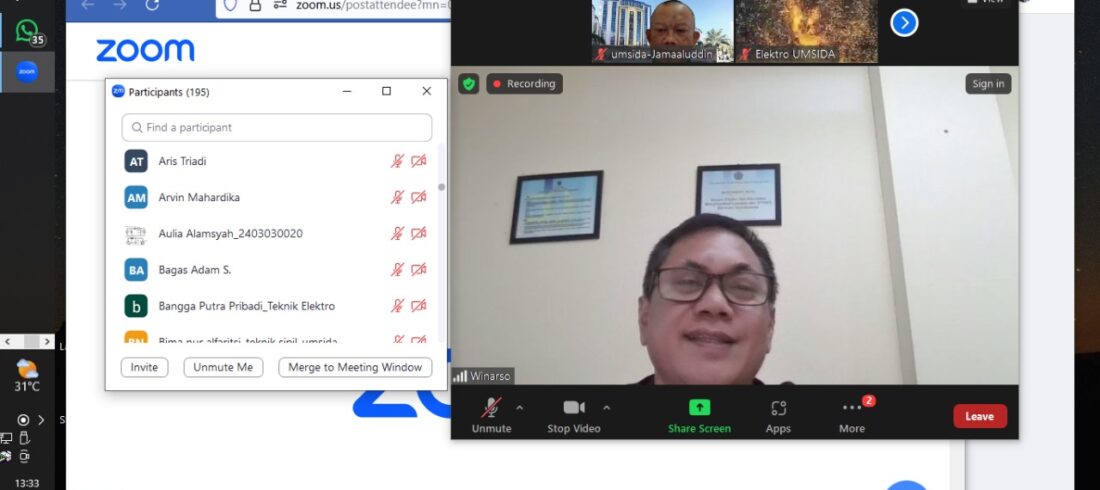This screenshot has height=490, width=1100.
Task: Click muted mic icon for Arvin Mahardika
Action: pos(398,197)
